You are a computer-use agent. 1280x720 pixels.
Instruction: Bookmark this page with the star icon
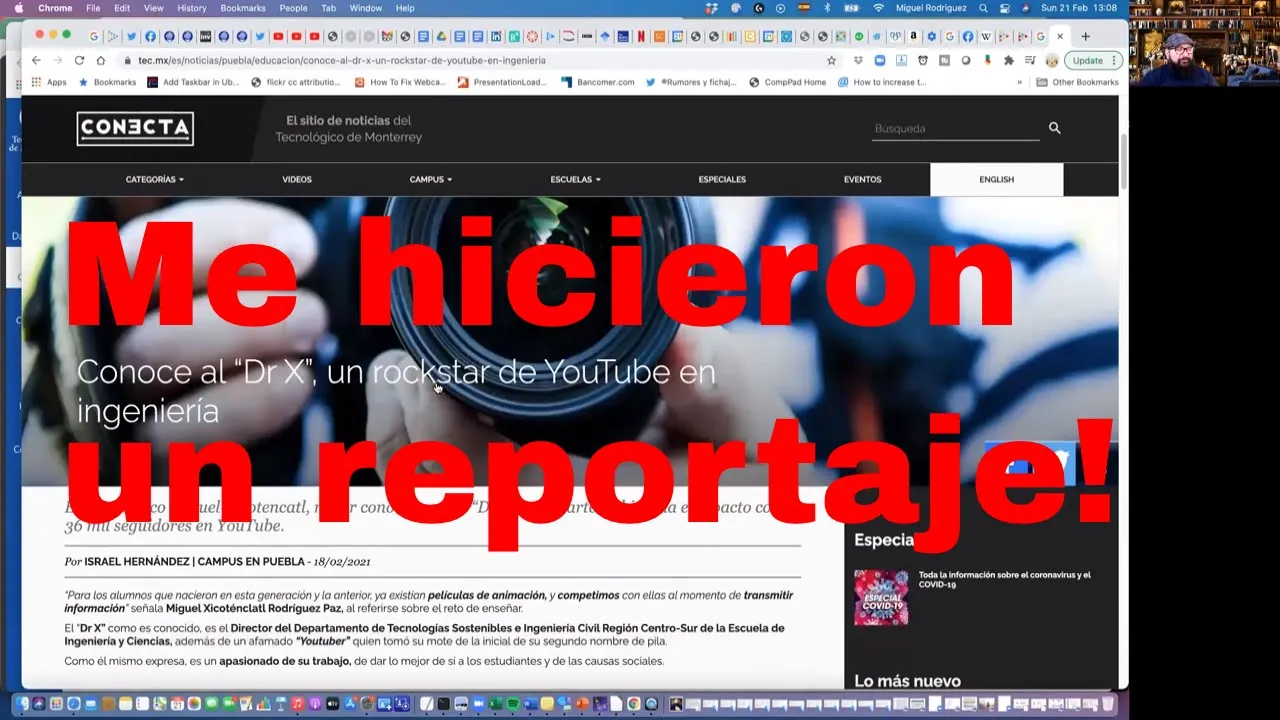point(831,60)
